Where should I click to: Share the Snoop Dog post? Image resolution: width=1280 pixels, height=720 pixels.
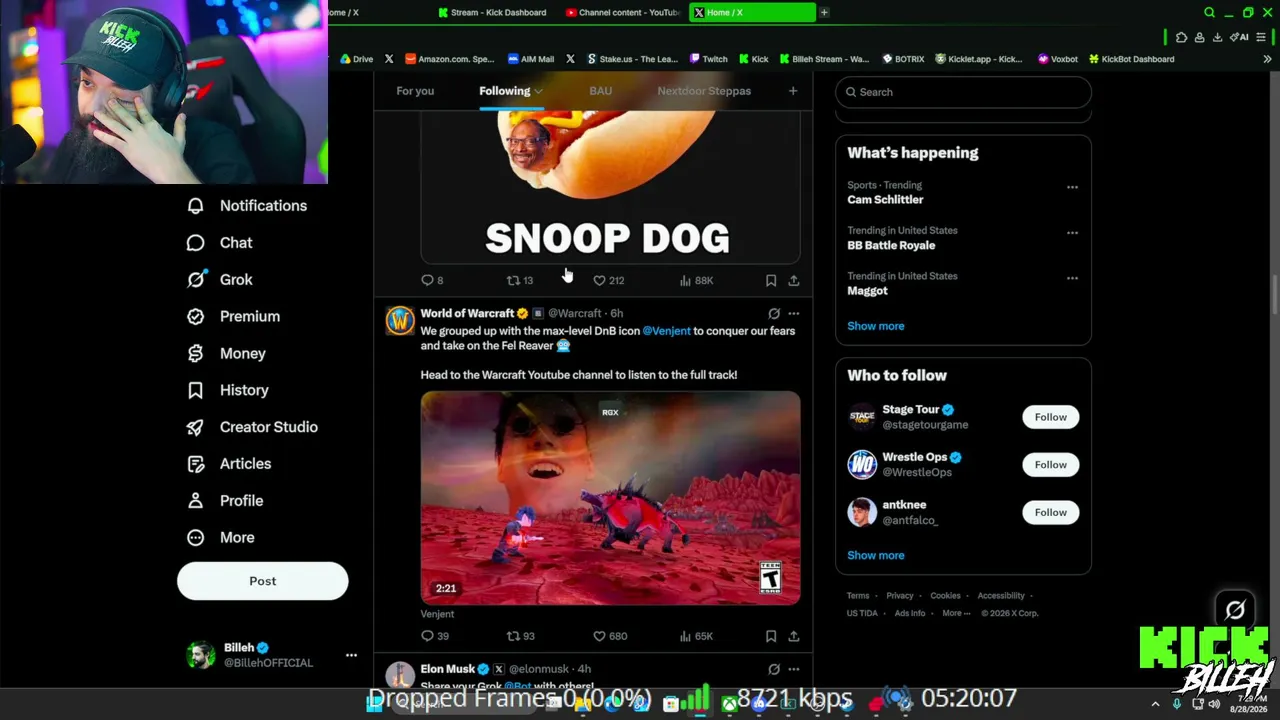(x=794, y=281)
